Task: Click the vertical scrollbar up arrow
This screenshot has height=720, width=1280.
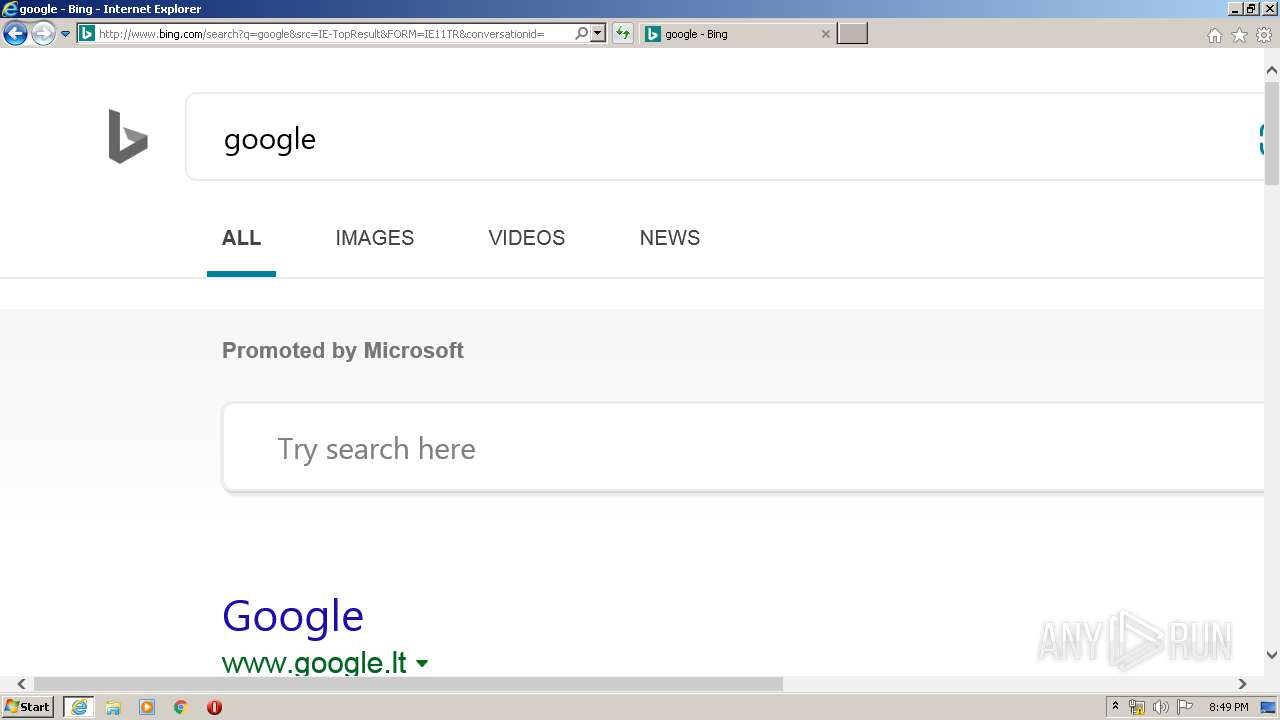Action: pos(1272,70)
